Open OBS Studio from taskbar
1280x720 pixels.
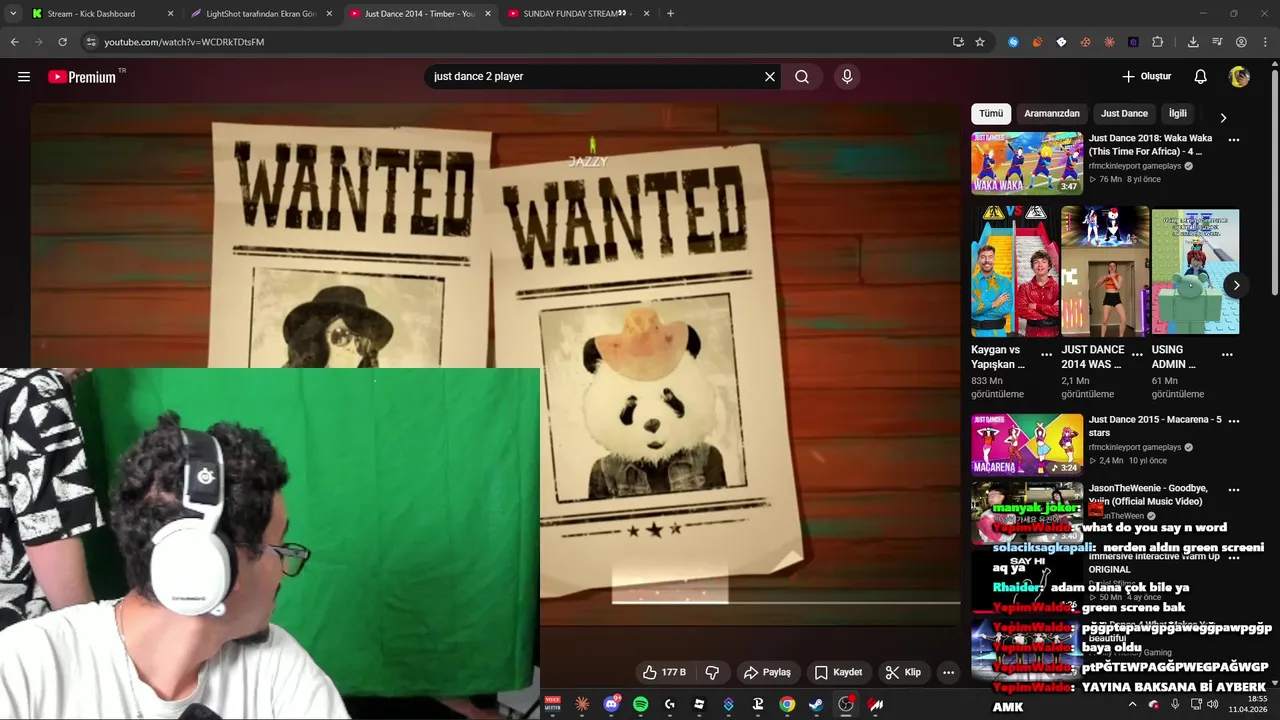coord(846,704)
